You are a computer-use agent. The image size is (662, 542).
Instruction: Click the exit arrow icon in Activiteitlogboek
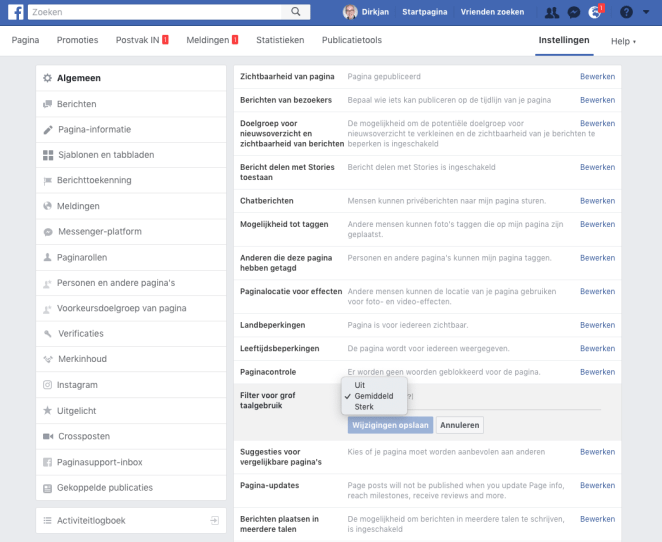(x=214, y=520)
